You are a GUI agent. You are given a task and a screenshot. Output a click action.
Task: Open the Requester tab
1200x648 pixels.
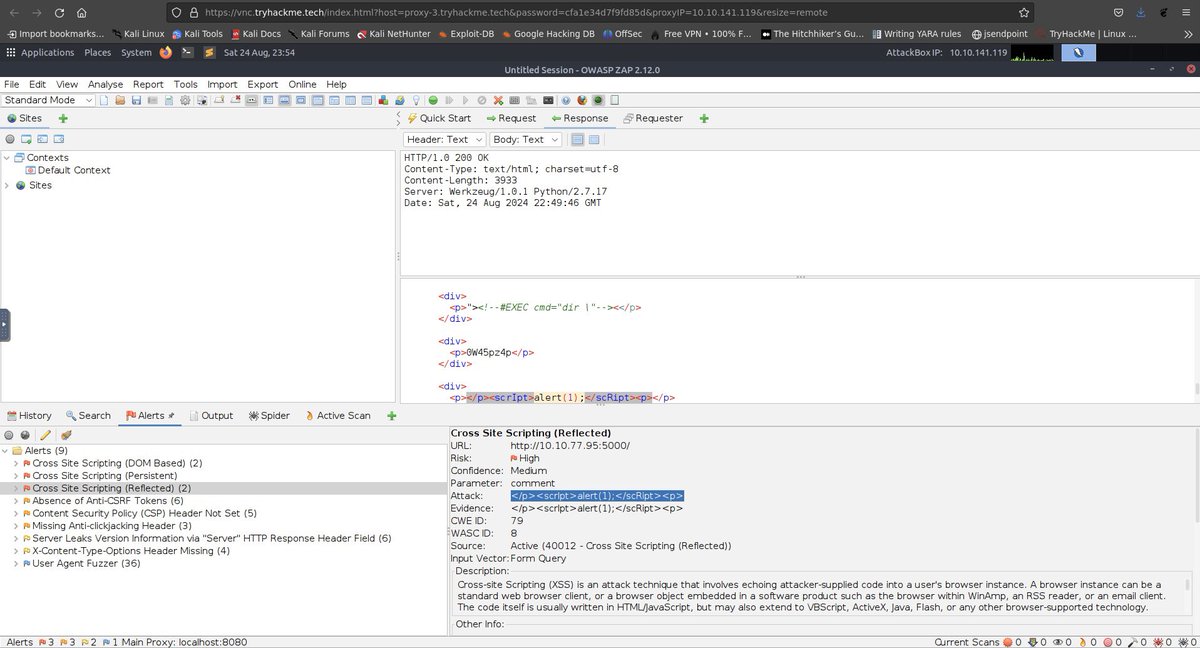point(653,119)
